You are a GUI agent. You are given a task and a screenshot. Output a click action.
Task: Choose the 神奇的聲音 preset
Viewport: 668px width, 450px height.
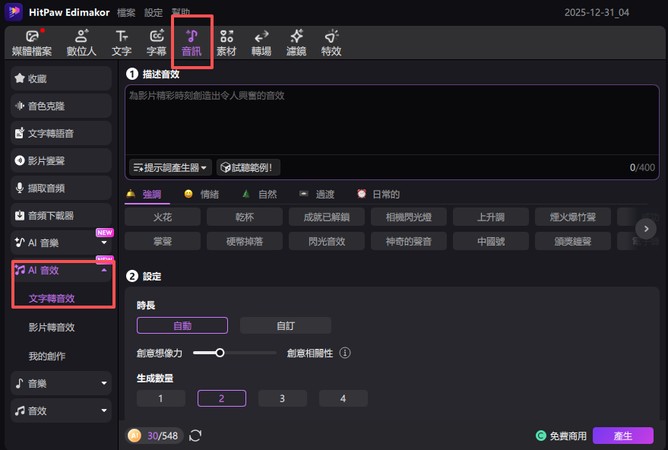click(409, 241)
